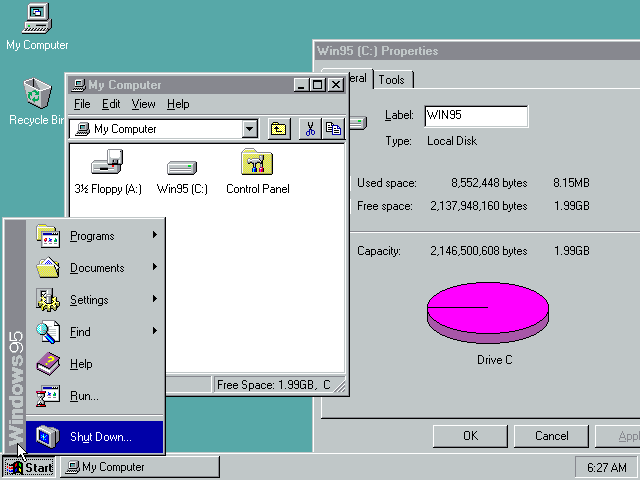640x480 pixels.
Task: Open the Recycle Bin desktop icon
Action: [x=37, y=93]
